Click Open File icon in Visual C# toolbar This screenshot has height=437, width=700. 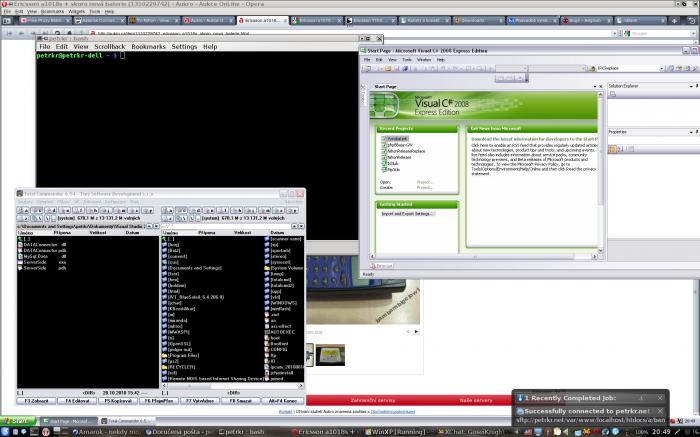coord(388,68)
